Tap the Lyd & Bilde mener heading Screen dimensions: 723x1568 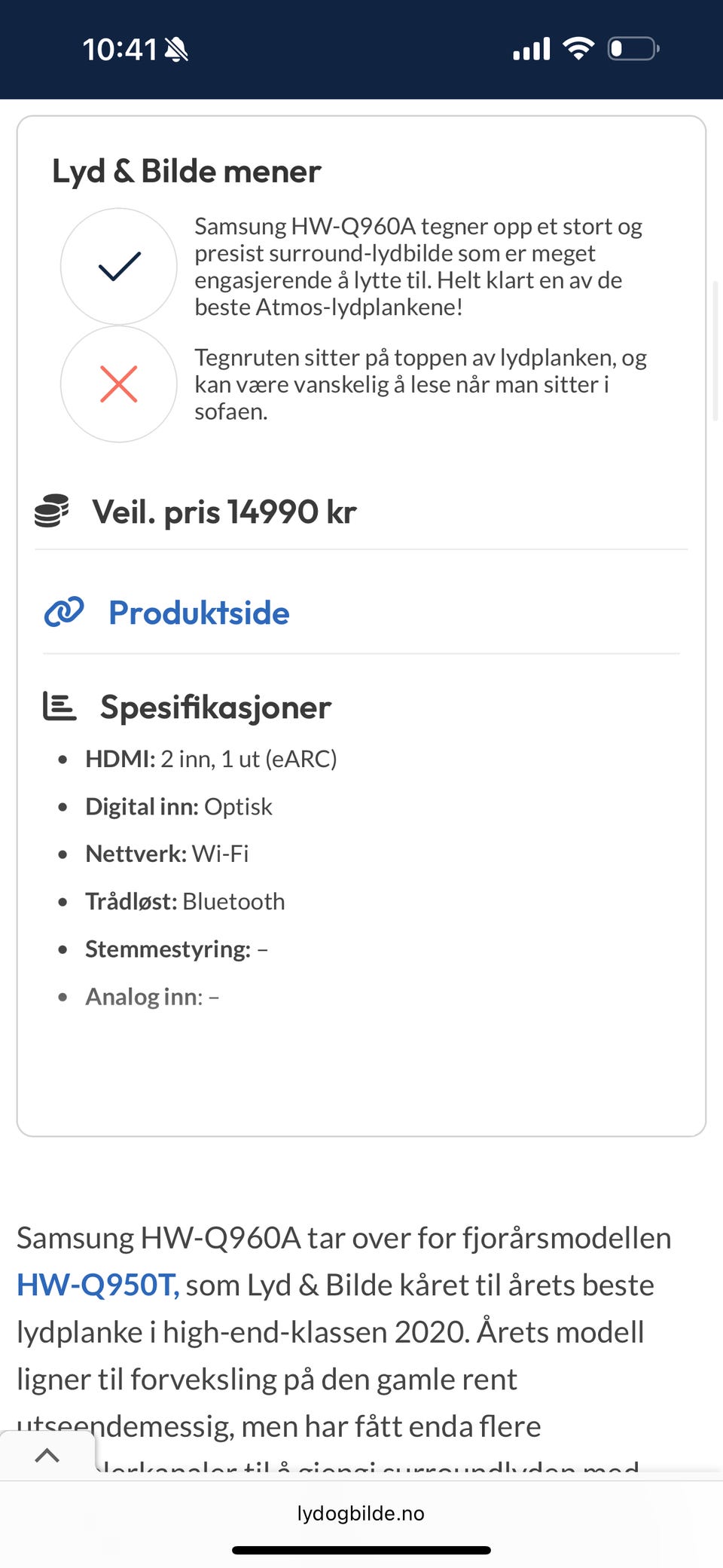point(186,170)
